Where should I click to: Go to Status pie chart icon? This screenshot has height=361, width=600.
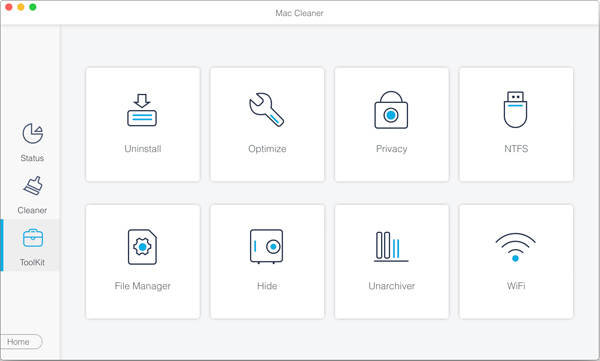[x=33, y=133]
